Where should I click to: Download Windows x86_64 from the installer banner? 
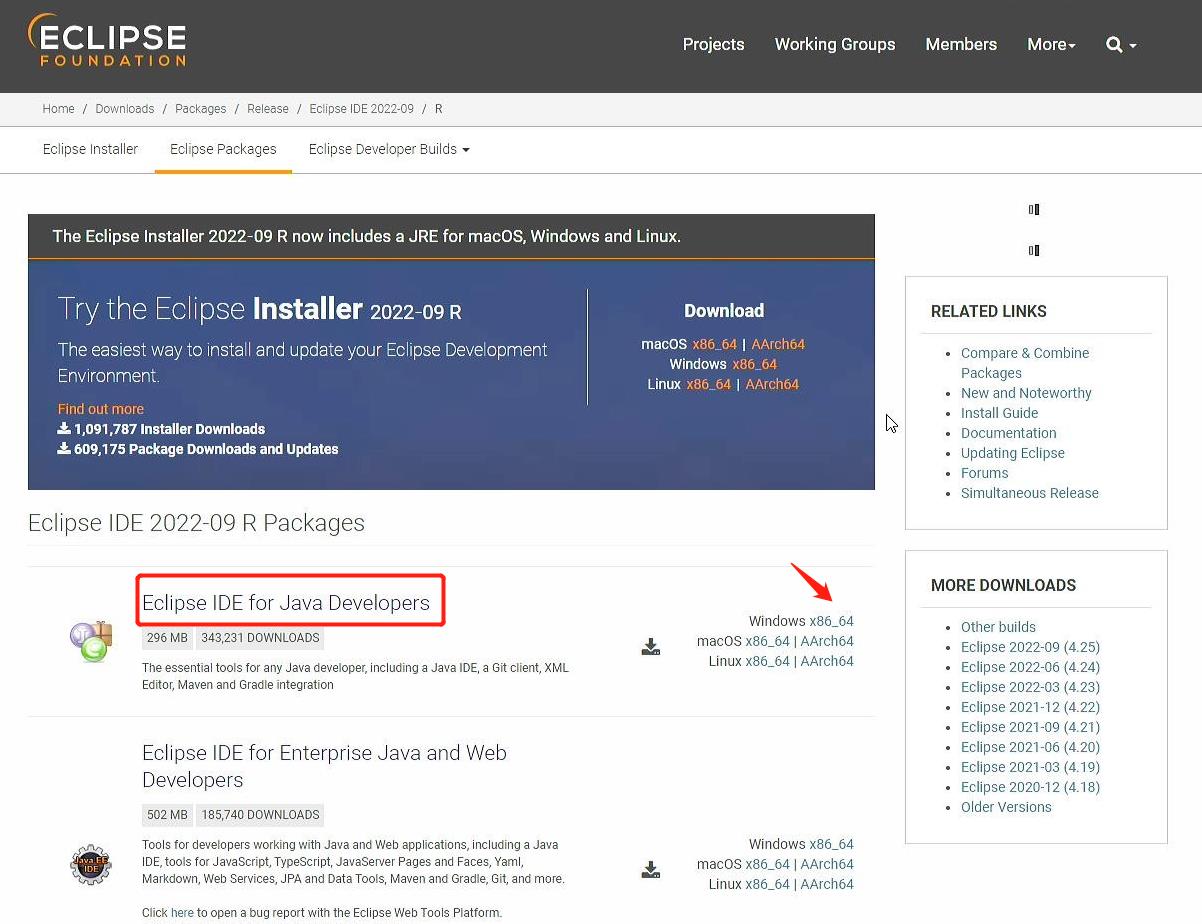click(755, 364)
